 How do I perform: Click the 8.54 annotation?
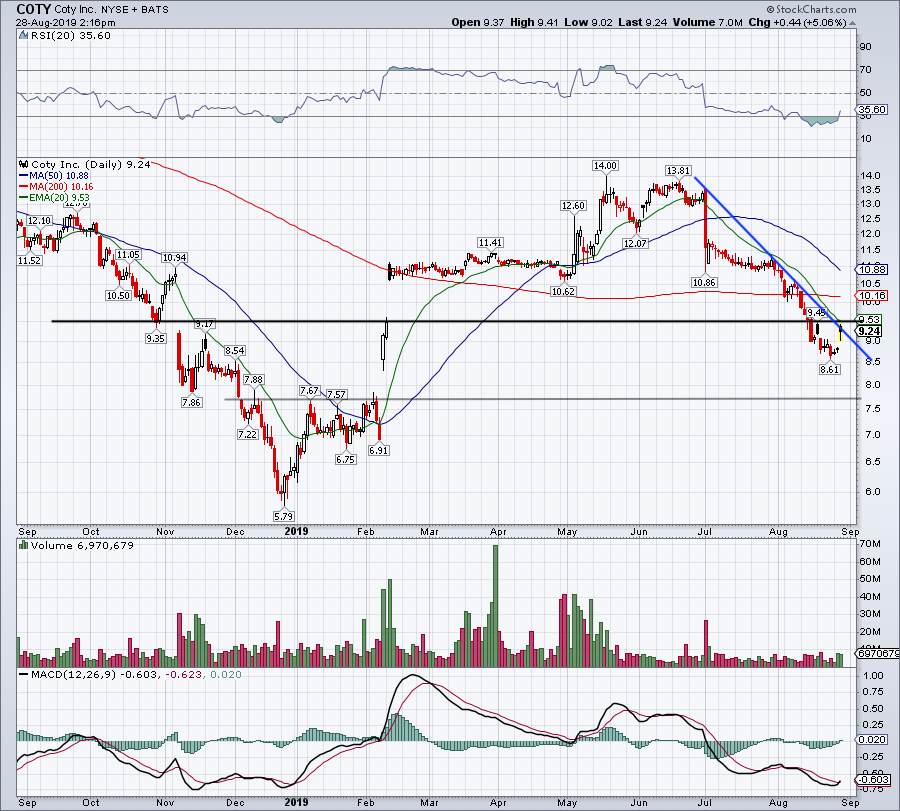pyautogui.click(x=234, y=350)
